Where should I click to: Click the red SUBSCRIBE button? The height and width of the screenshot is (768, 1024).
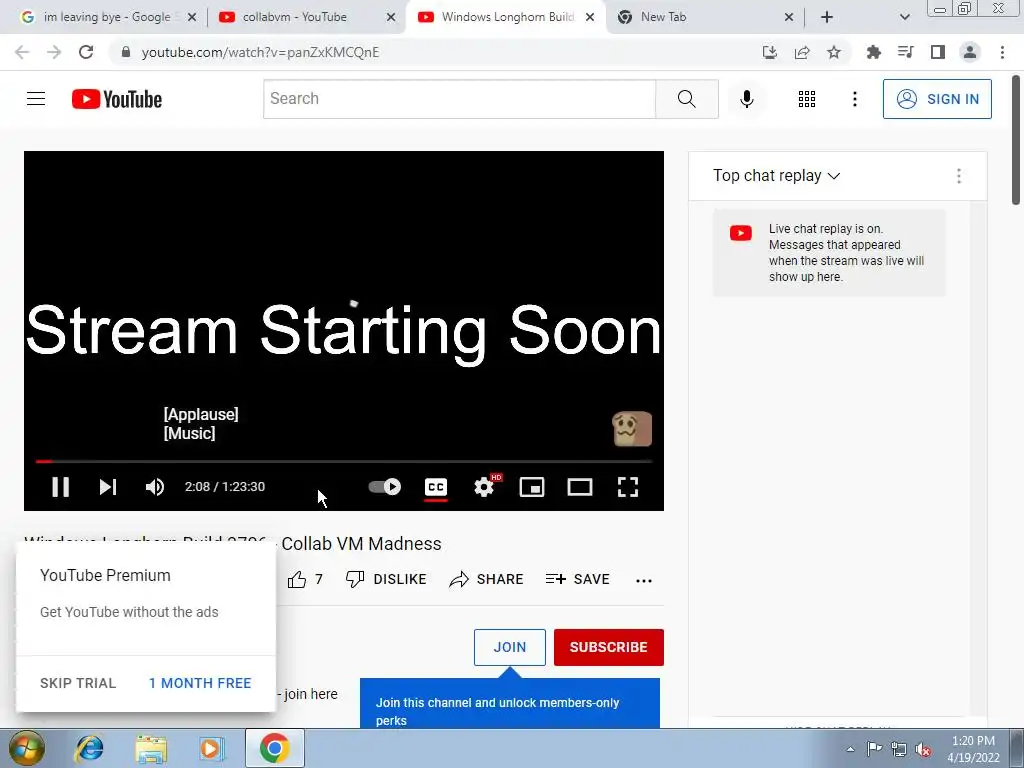pyautogui.click(x=609, y=647)
